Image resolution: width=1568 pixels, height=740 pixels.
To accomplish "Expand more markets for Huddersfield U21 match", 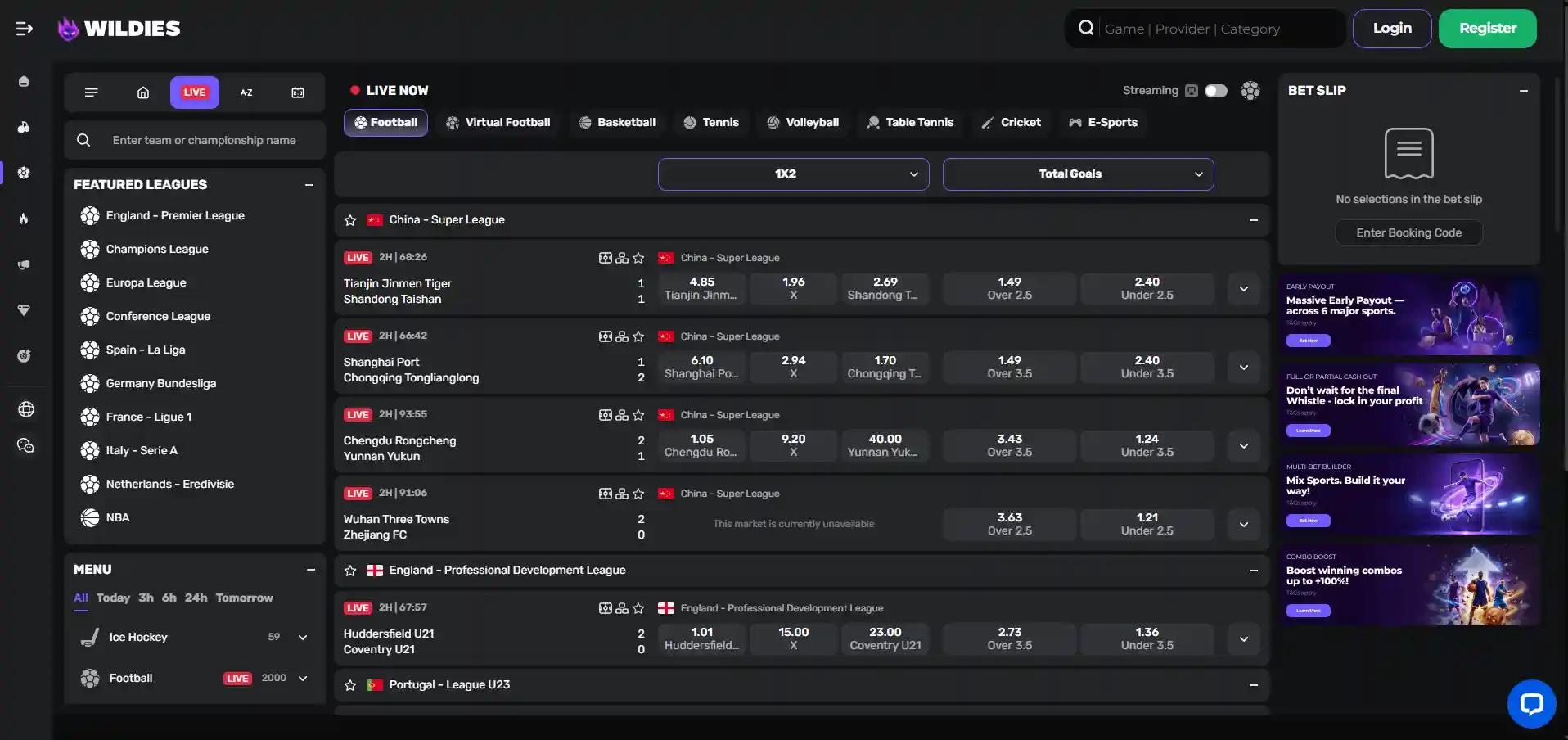I will point(1244,639).
